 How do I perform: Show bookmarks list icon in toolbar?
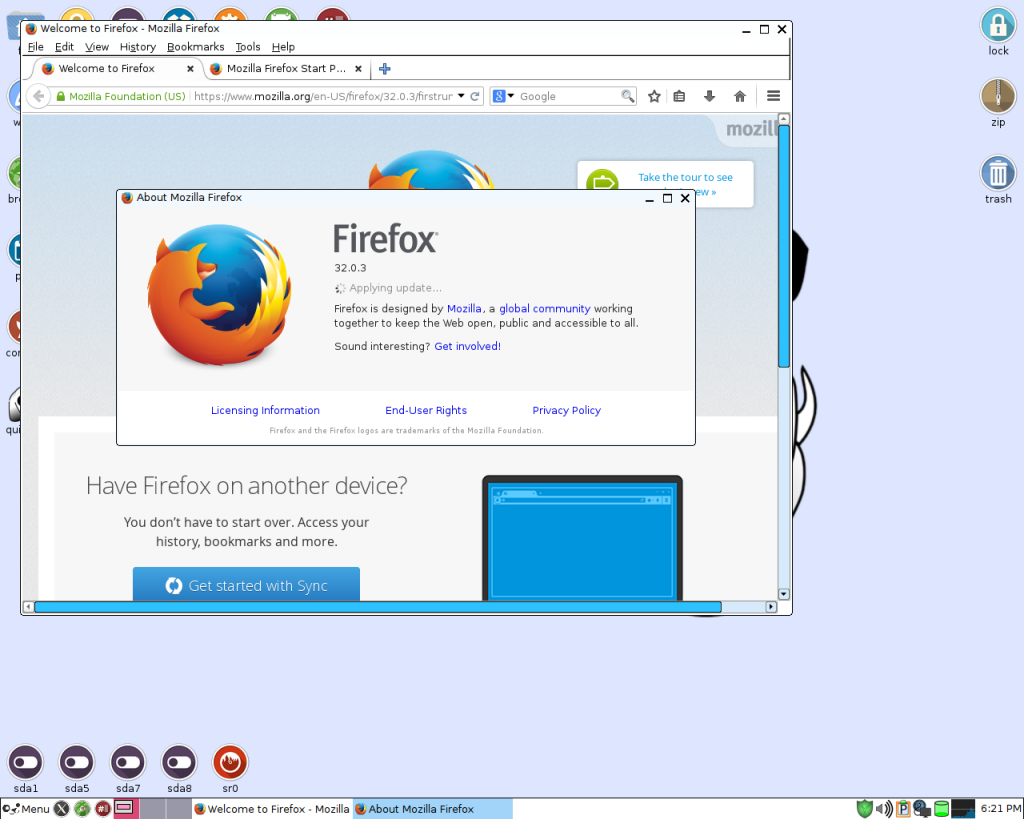point(679,96)
